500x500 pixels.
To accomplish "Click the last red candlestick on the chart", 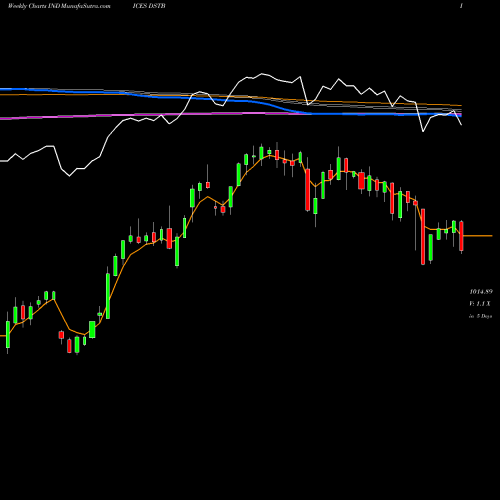I will click(461, 236).
